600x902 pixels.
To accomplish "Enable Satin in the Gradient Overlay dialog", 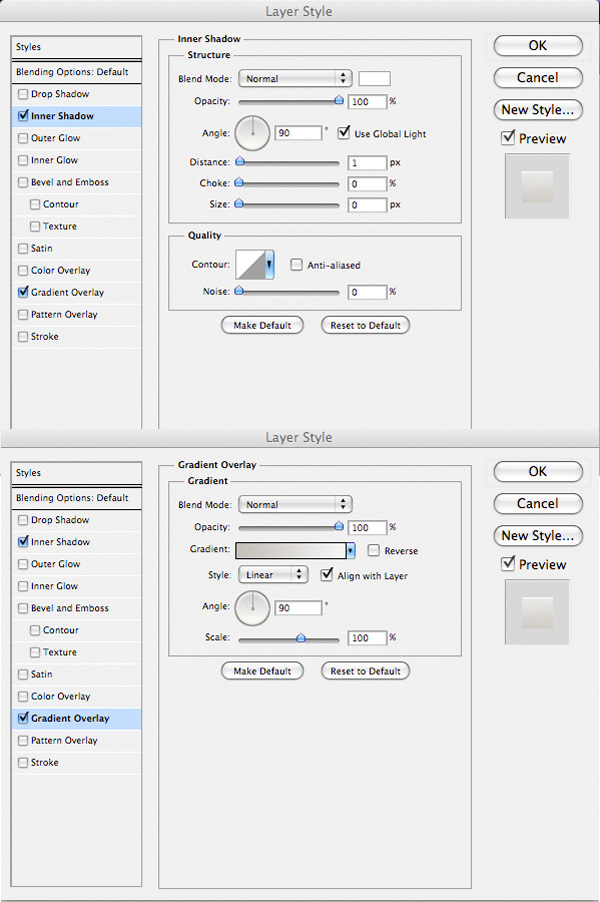I will [23, 674].
